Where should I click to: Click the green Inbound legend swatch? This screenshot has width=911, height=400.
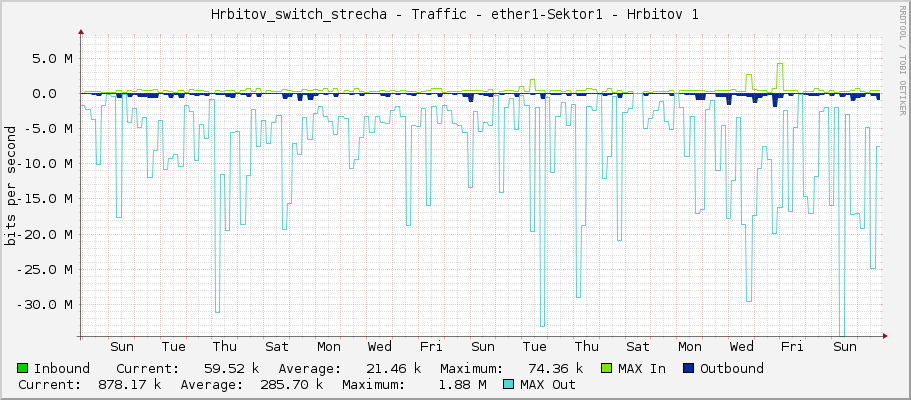23,368
